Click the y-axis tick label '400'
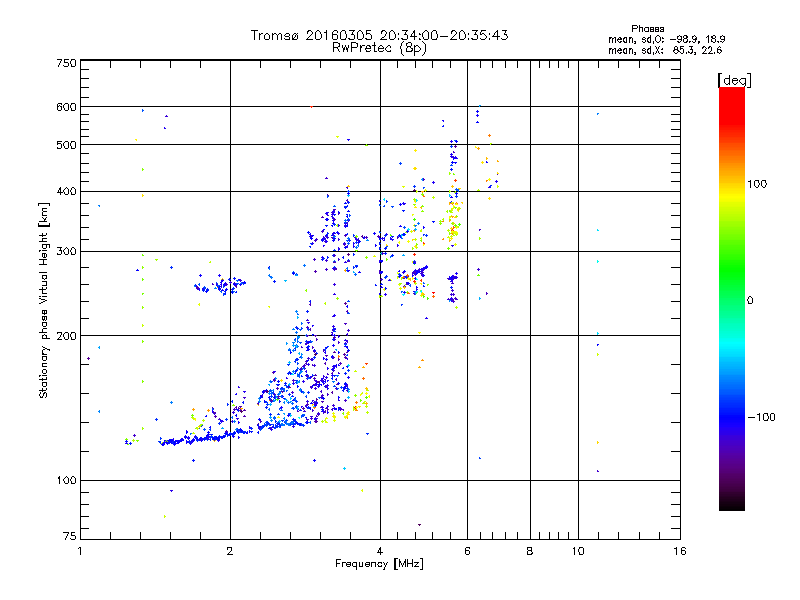The width and height of the screenshot is (800, 600). (x=66, y=192)
